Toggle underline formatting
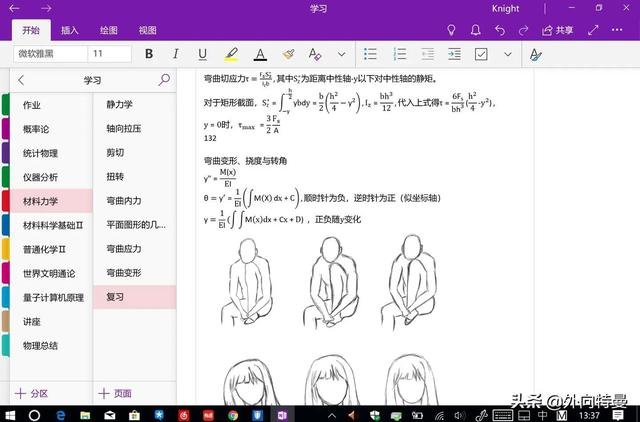 coord(202,54)
